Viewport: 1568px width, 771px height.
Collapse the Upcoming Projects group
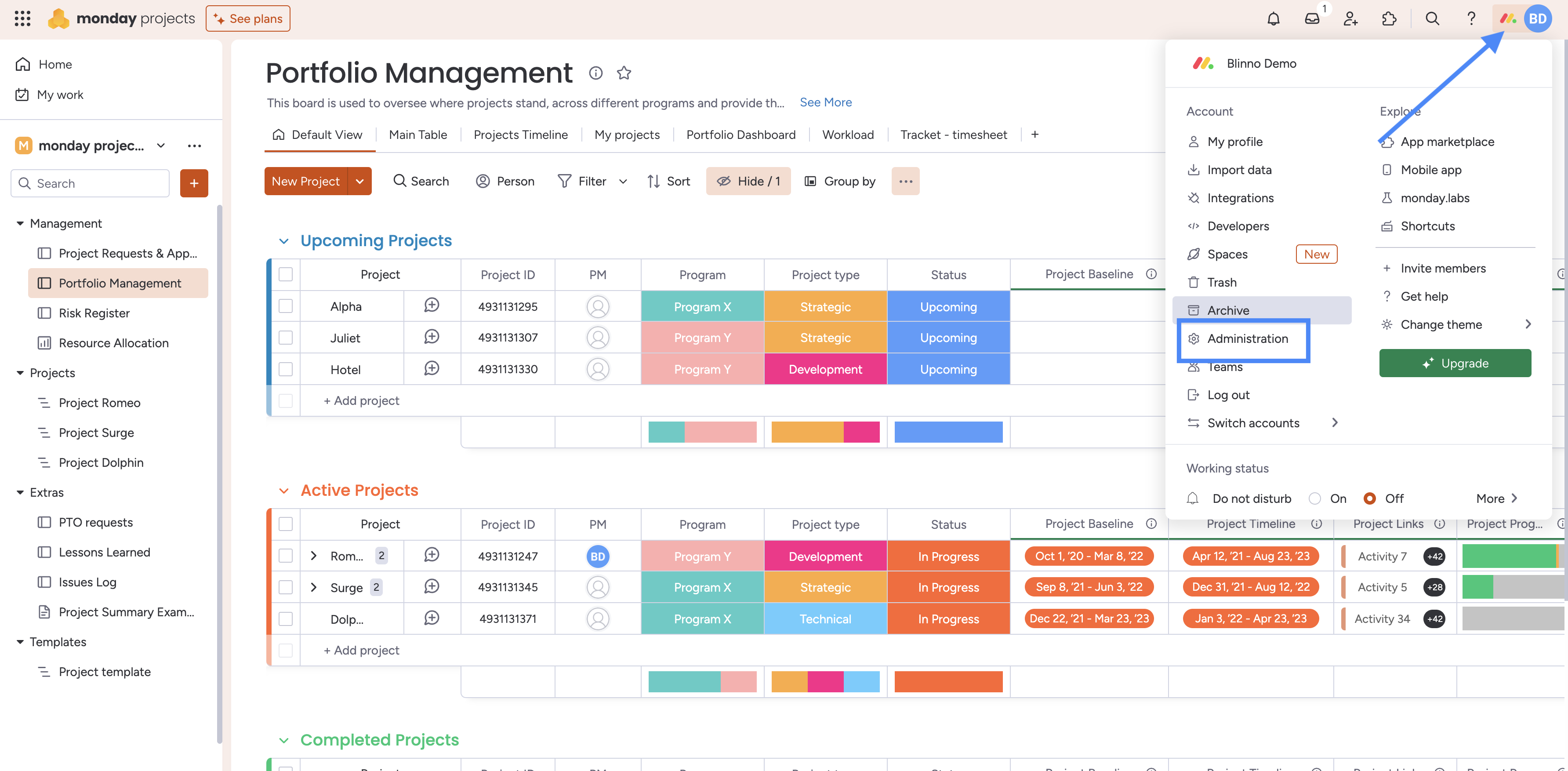point(283,240)
